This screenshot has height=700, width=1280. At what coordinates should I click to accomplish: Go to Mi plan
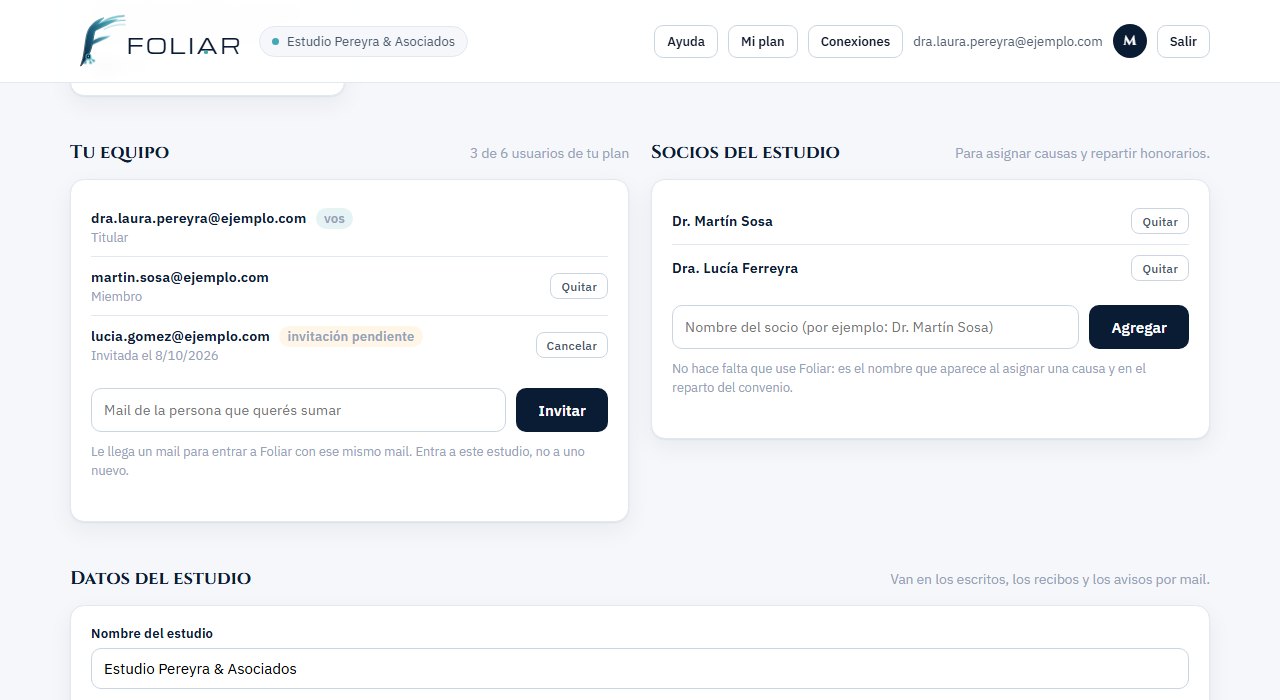[x=763, y=41]
